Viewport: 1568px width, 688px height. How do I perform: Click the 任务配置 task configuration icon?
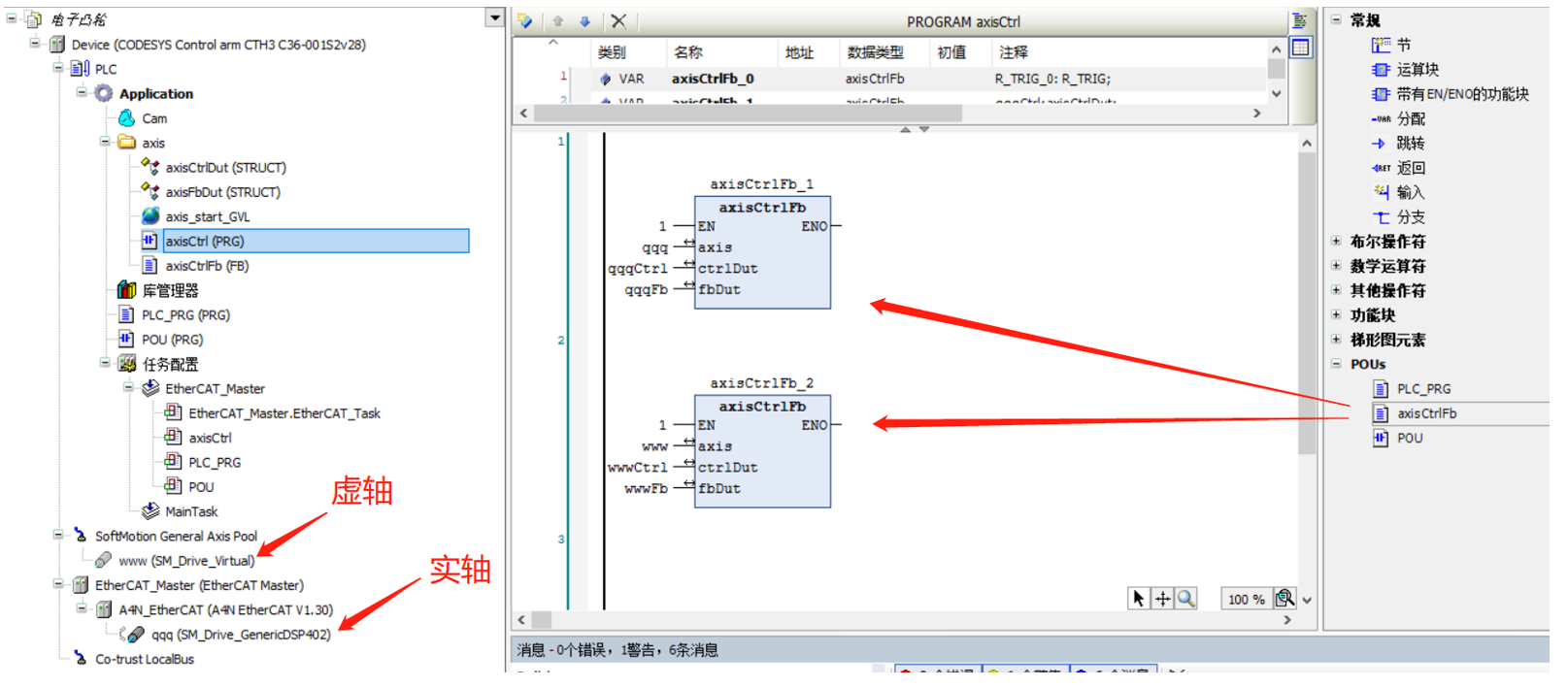(126, 364)
